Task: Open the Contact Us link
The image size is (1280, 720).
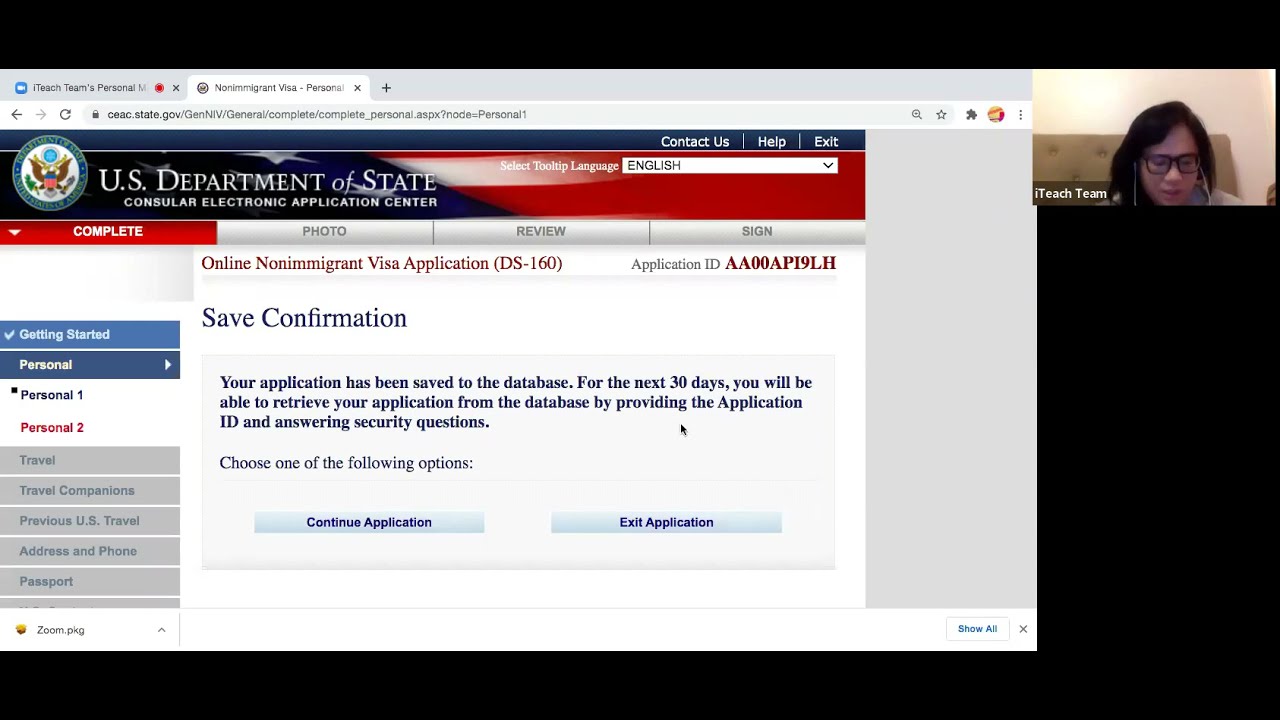Action: (x=695, y=142)
